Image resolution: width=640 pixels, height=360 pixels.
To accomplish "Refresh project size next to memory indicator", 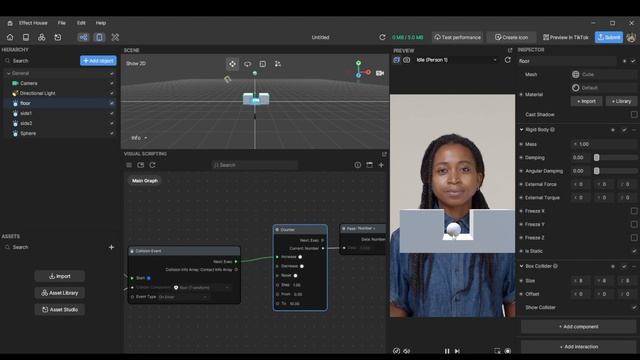I will point(382,37).
